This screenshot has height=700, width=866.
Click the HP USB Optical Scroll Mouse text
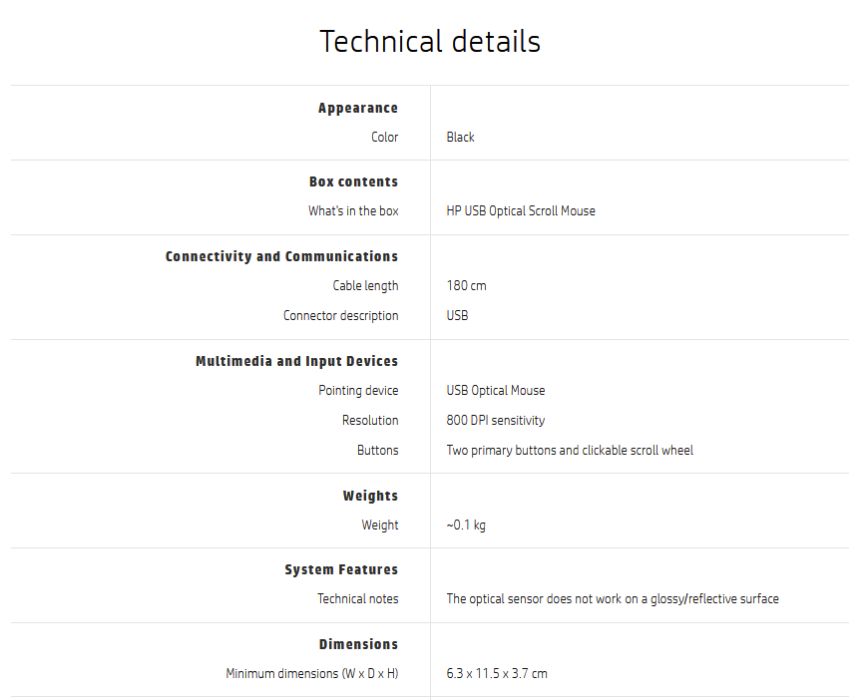pos(521,211)
